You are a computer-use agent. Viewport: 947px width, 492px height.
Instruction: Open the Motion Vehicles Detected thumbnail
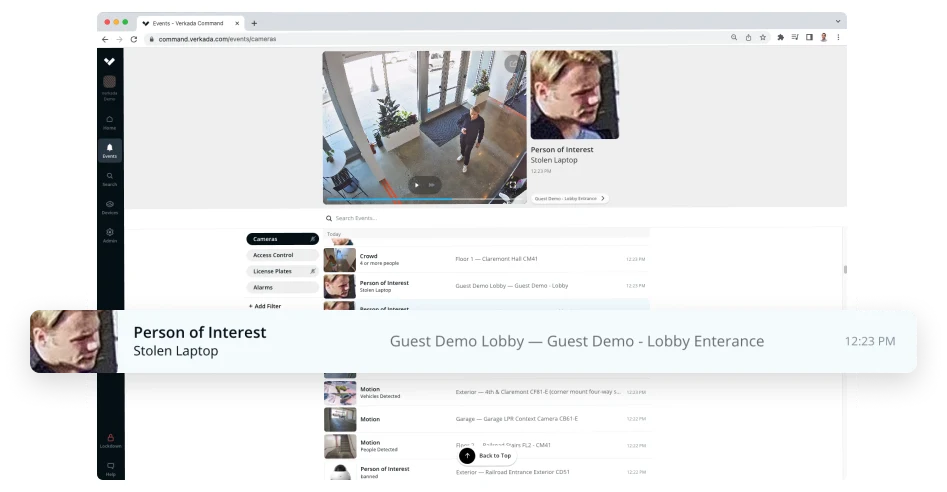(x=340, y=393)
